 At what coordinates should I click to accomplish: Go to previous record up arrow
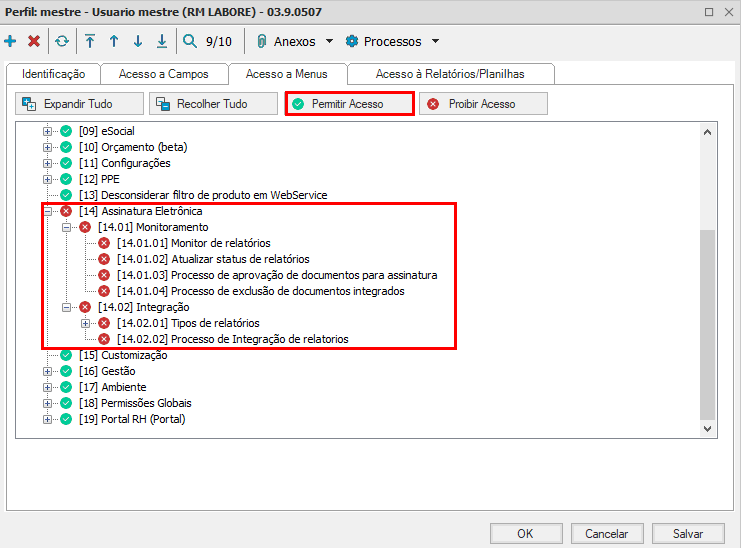(x=114, y=41)
